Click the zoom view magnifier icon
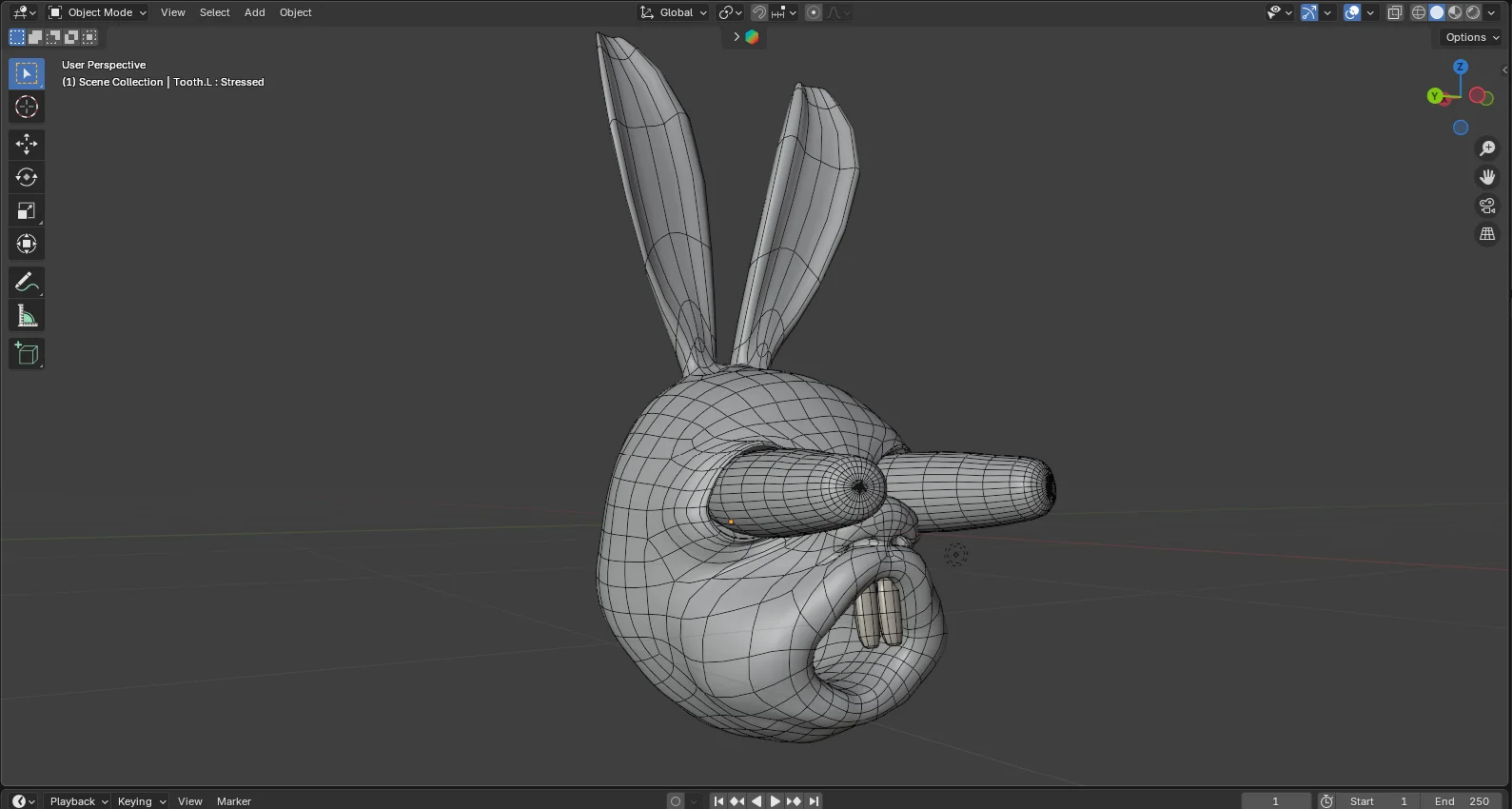Screen dimensions: 1512x809 pyautogui.click(x=1487, y=148)
